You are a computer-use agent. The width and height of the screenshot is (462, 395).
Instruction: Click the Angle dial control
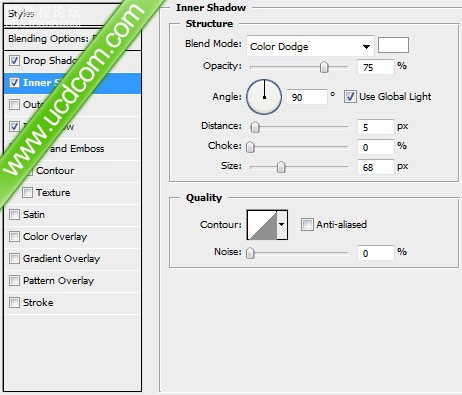coord(264,97)
